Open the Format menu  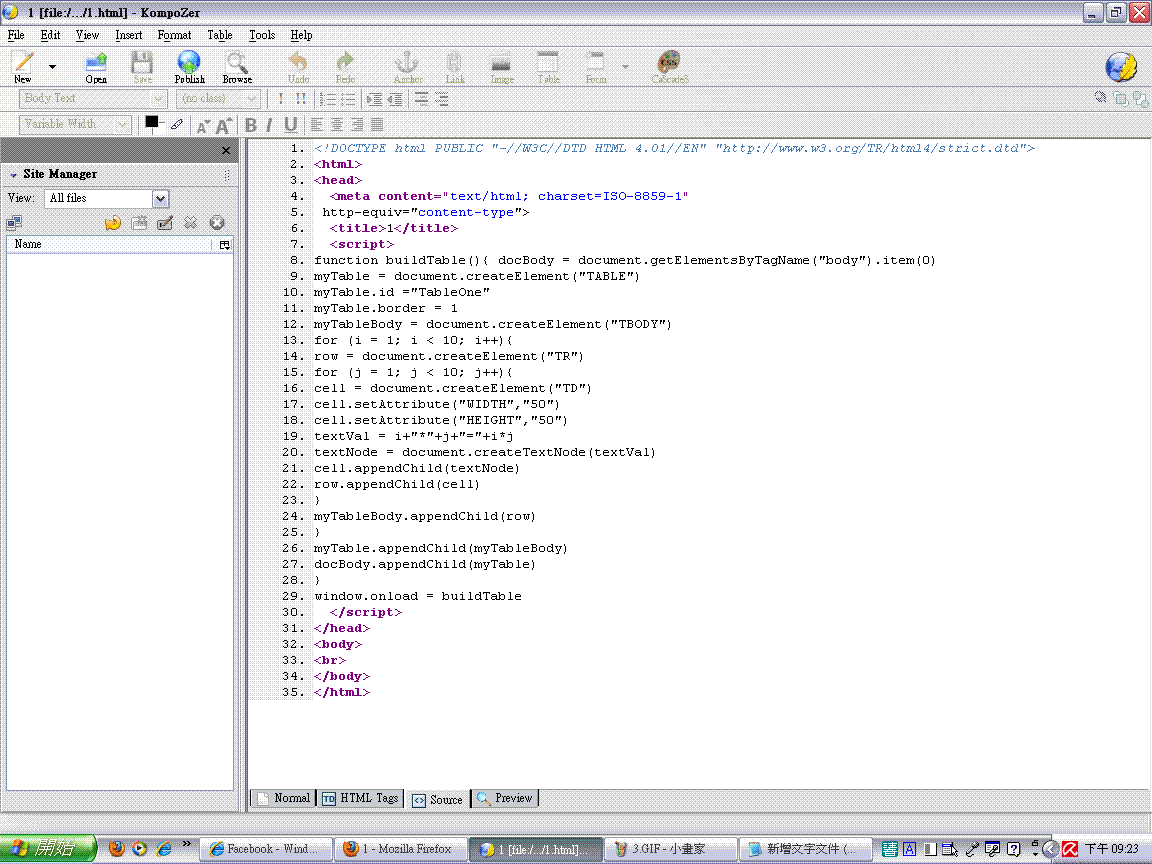click(x=174, y=35)
